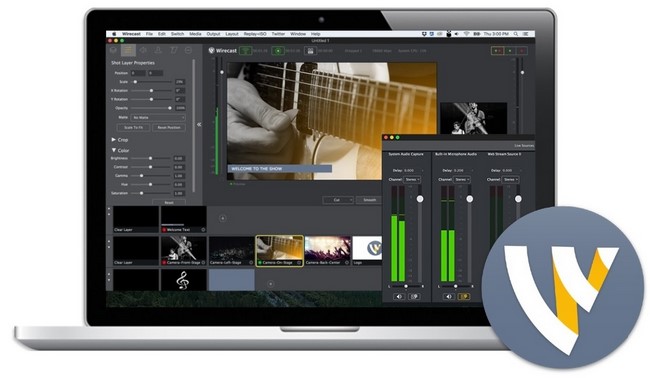Mute Built-in Microphone Audio speaker button
The image size is (650, 378).
pos(449,296)
